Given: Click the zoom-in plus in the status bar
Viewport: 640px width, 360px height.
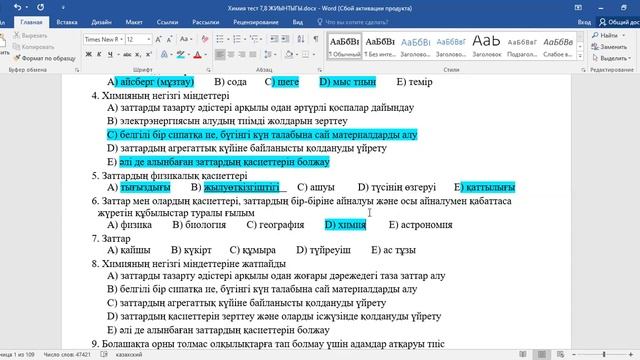Looking at the screenshot, I should (631, 354).
